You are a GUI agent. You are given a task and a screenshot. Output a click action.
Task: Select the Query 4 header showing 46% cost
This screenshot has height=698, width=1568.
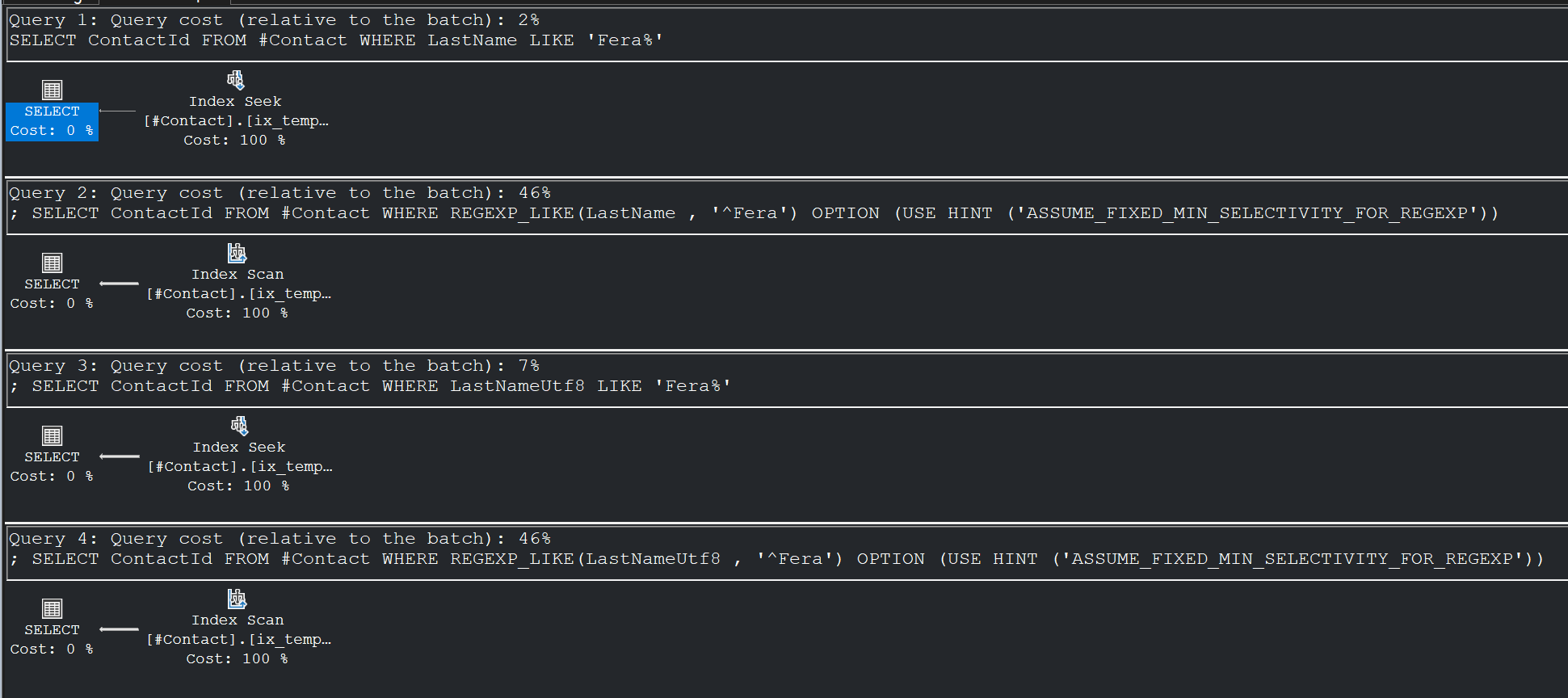click(x=278, y=538)
